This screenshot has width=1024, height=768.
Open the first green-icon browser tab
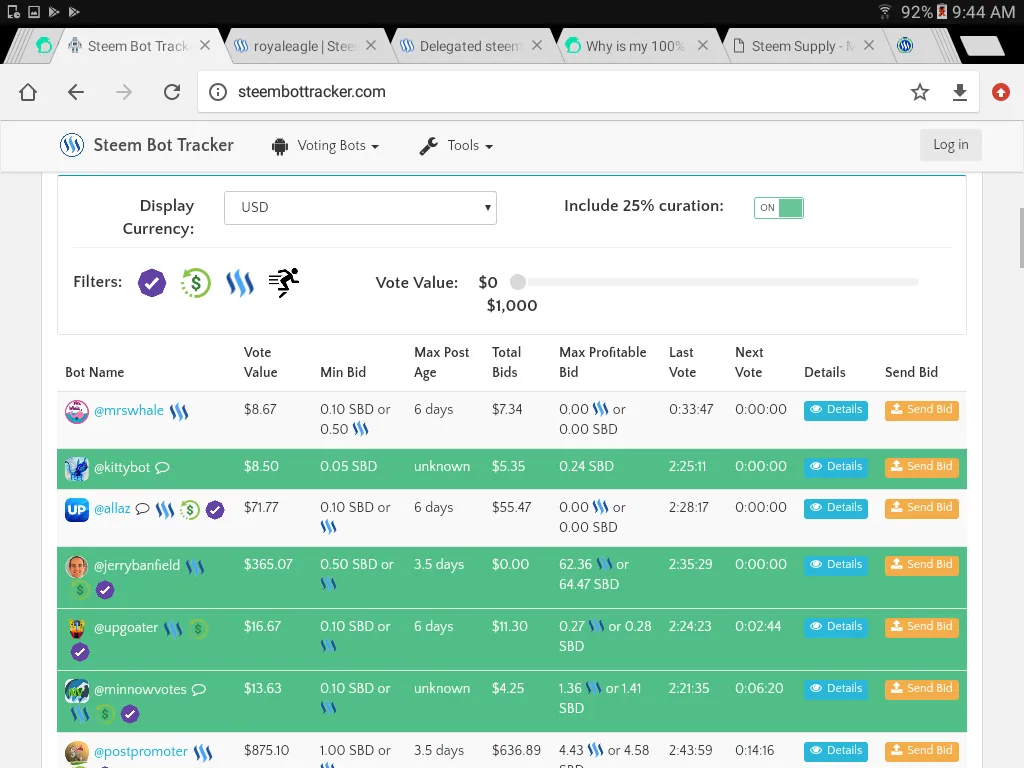(x=44, y=46)
